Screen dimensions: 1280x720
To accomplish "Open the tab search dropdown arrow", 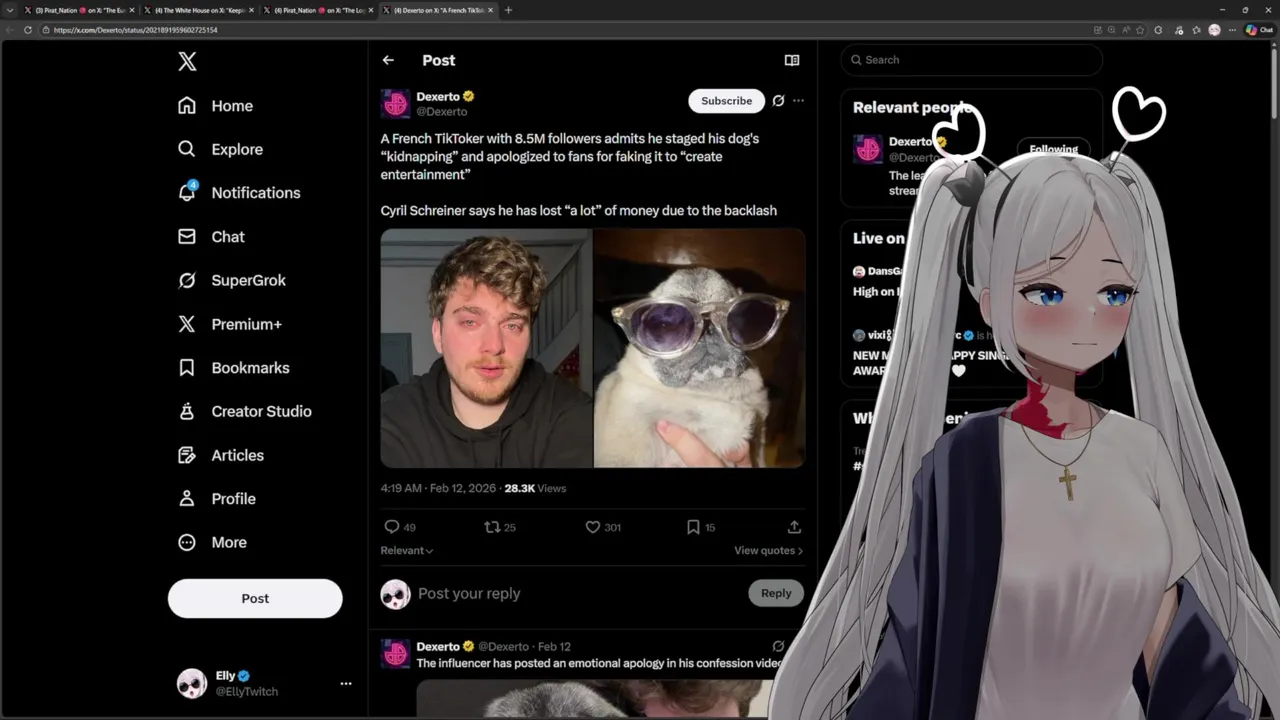I will [x=9, y=10].
